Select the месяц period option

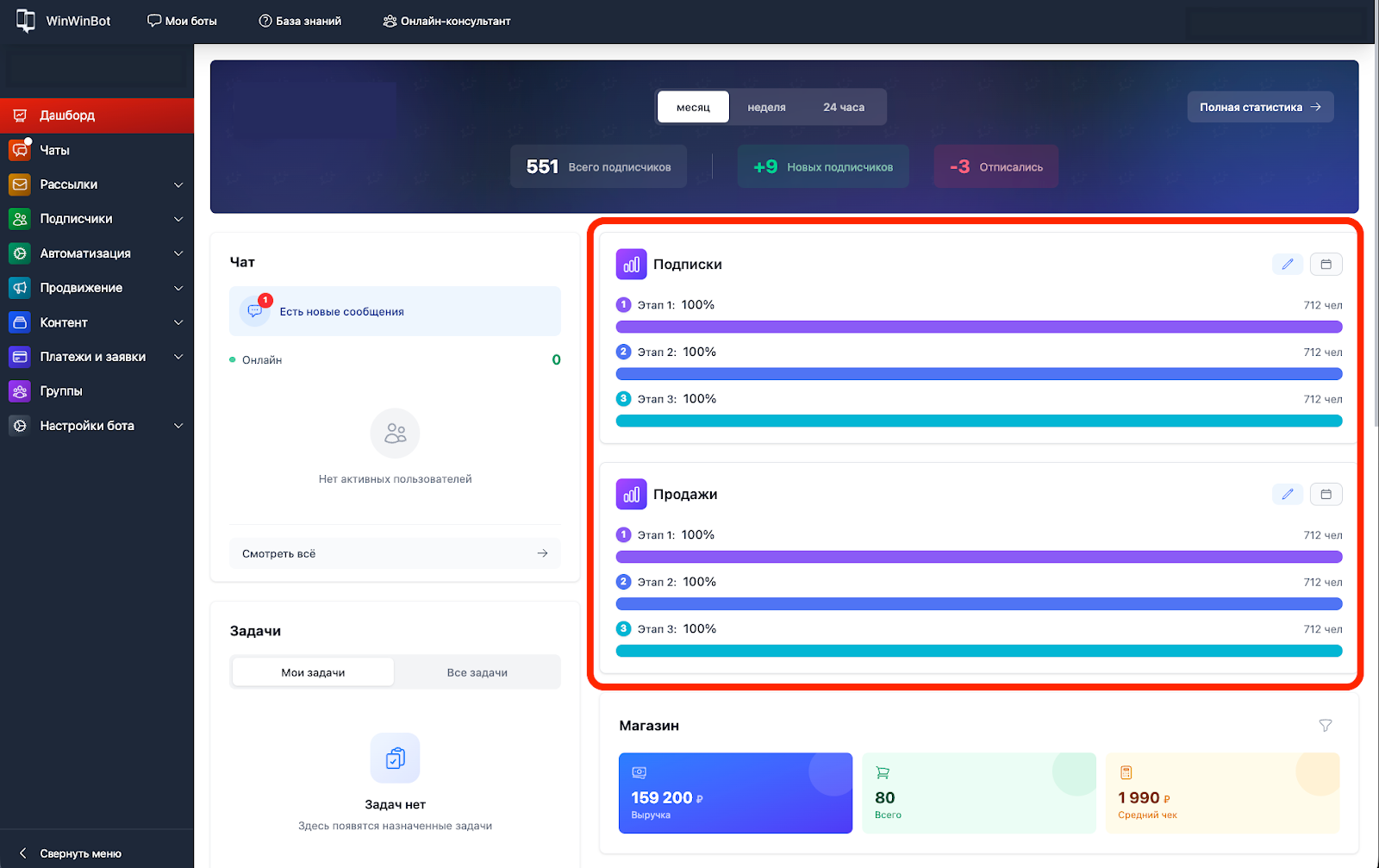693,108
